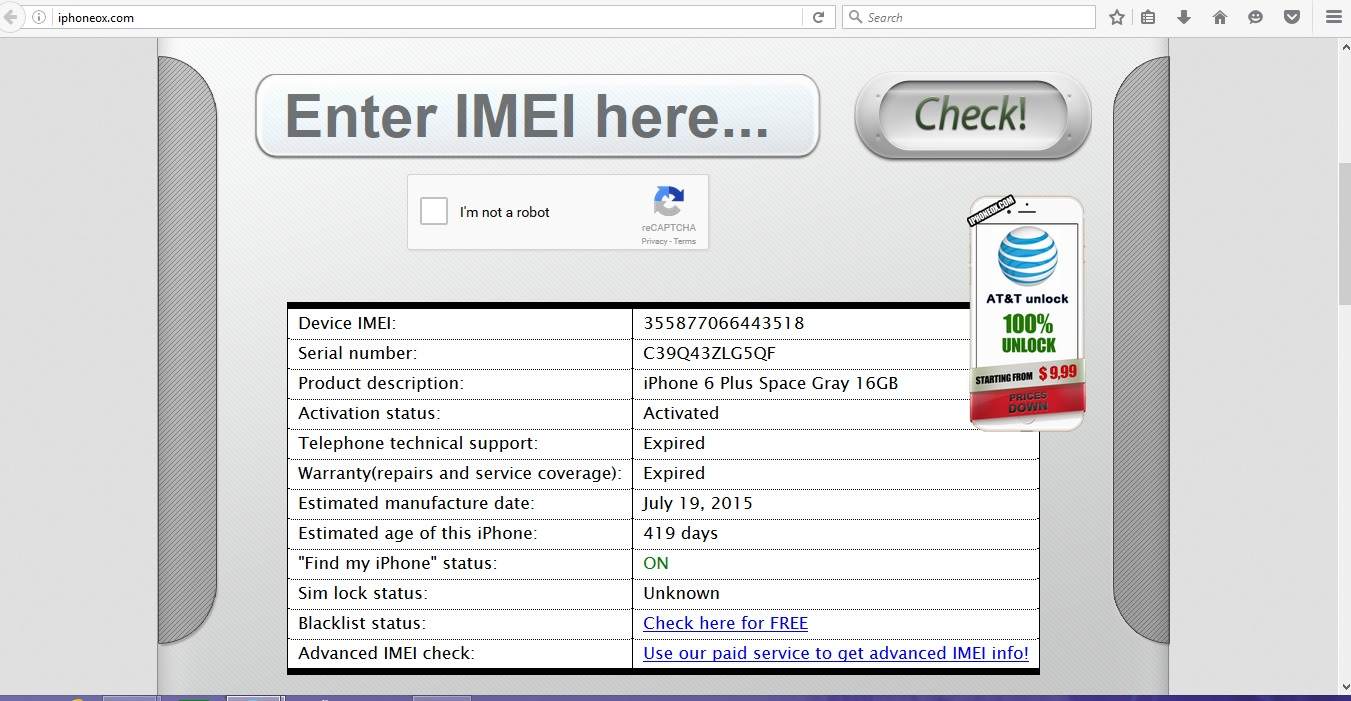This screenshot has width=1351, height=701.
Task: Open the bookmarks list icon
Action: [1148, 17]
